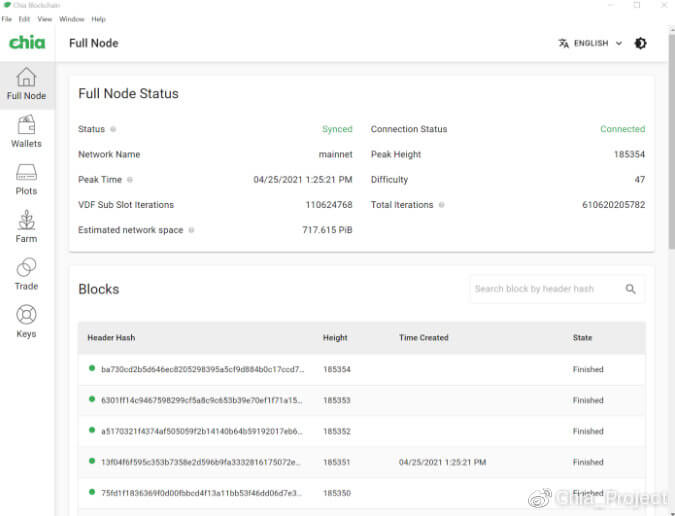Click Time Created cell of block 185351
The image size is (675, 516).
(x=442, y=462)
